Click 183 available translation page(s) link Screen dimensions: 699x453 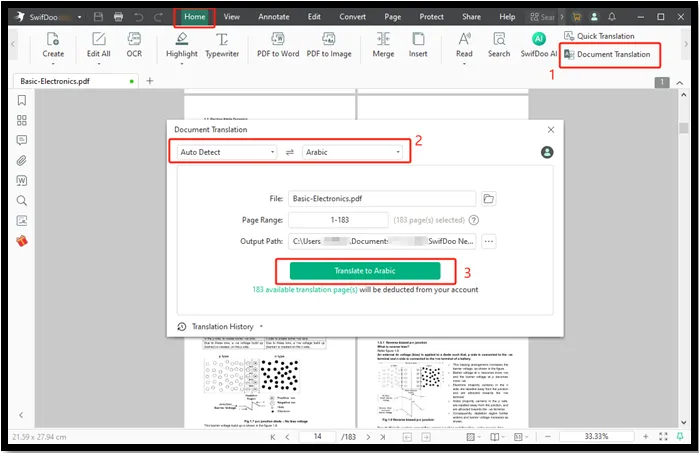(305, 290)
